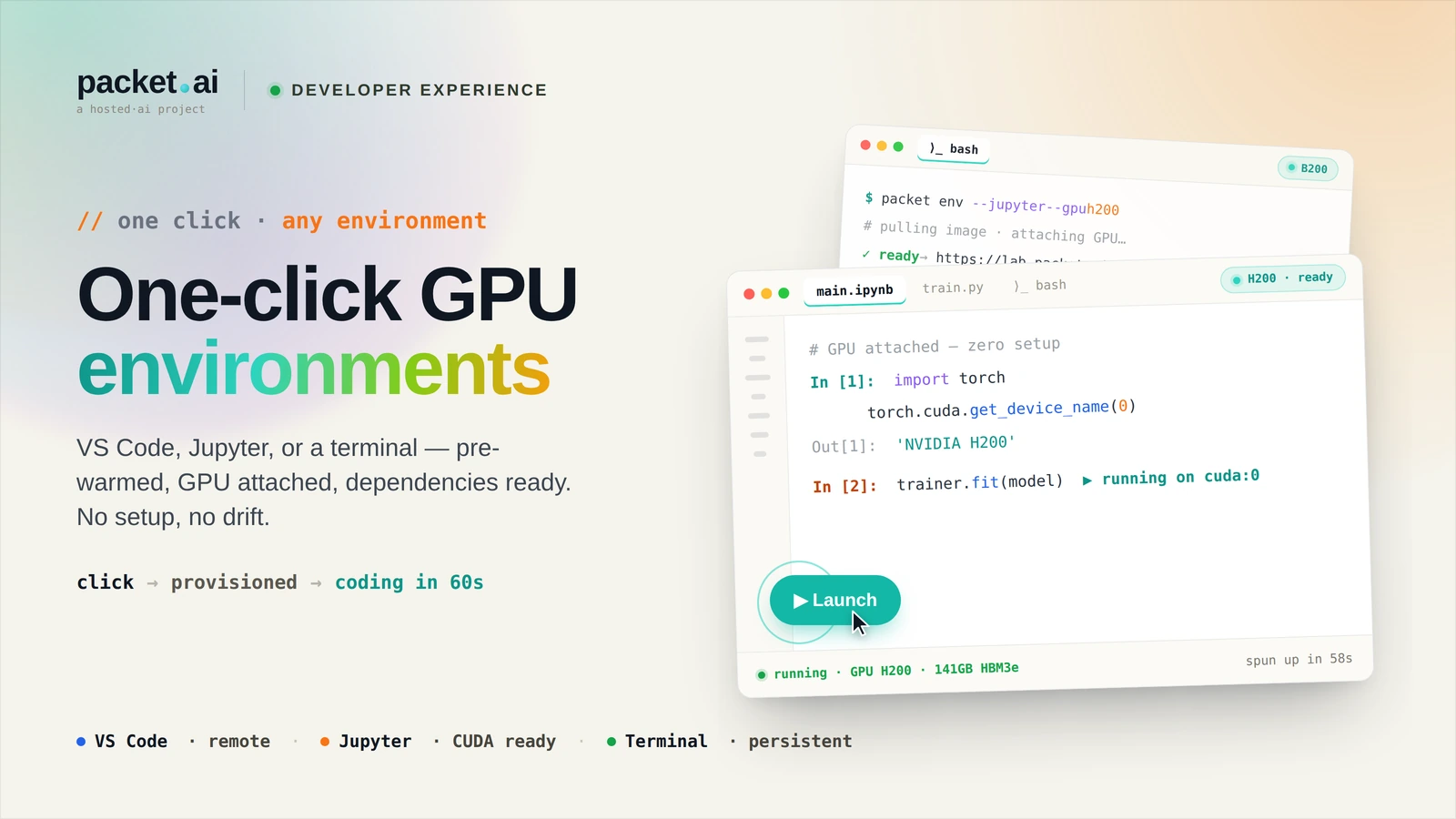
Task: Click the 'NVIDIA H200' output text
Action: pos(955,443)
